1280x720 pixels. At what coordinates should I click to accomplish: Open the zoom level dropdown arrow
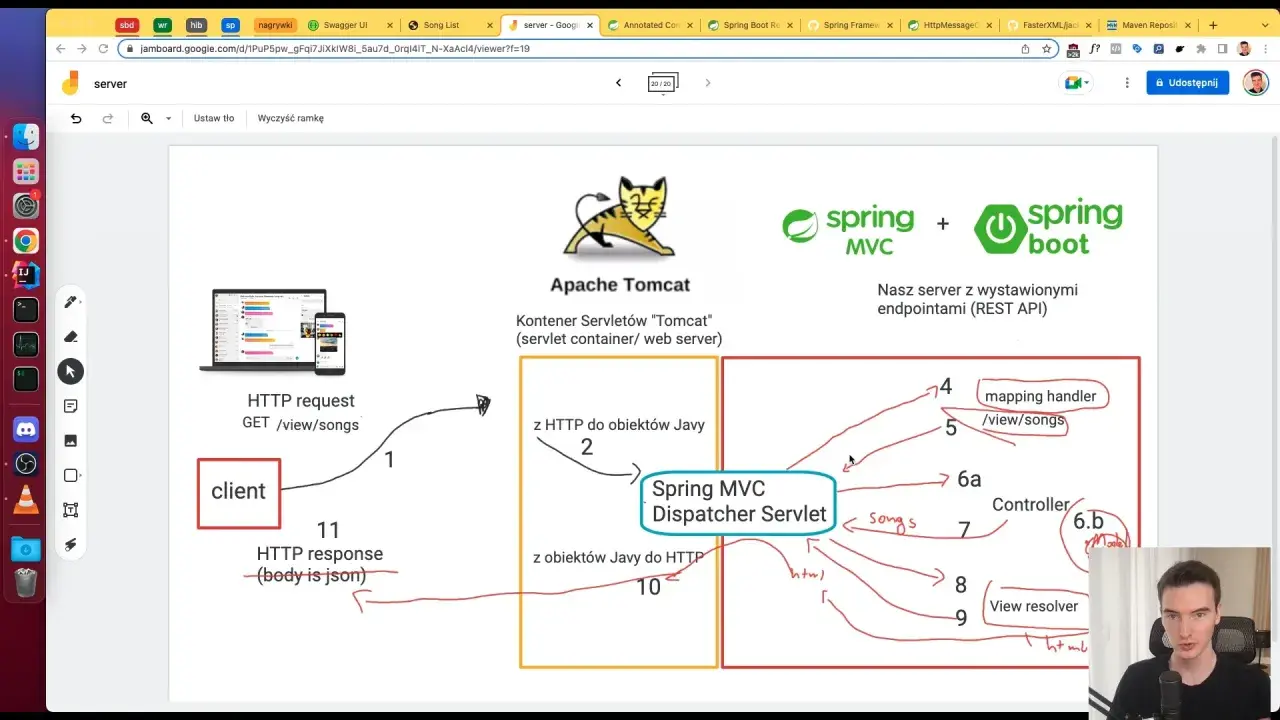(168, 118)
